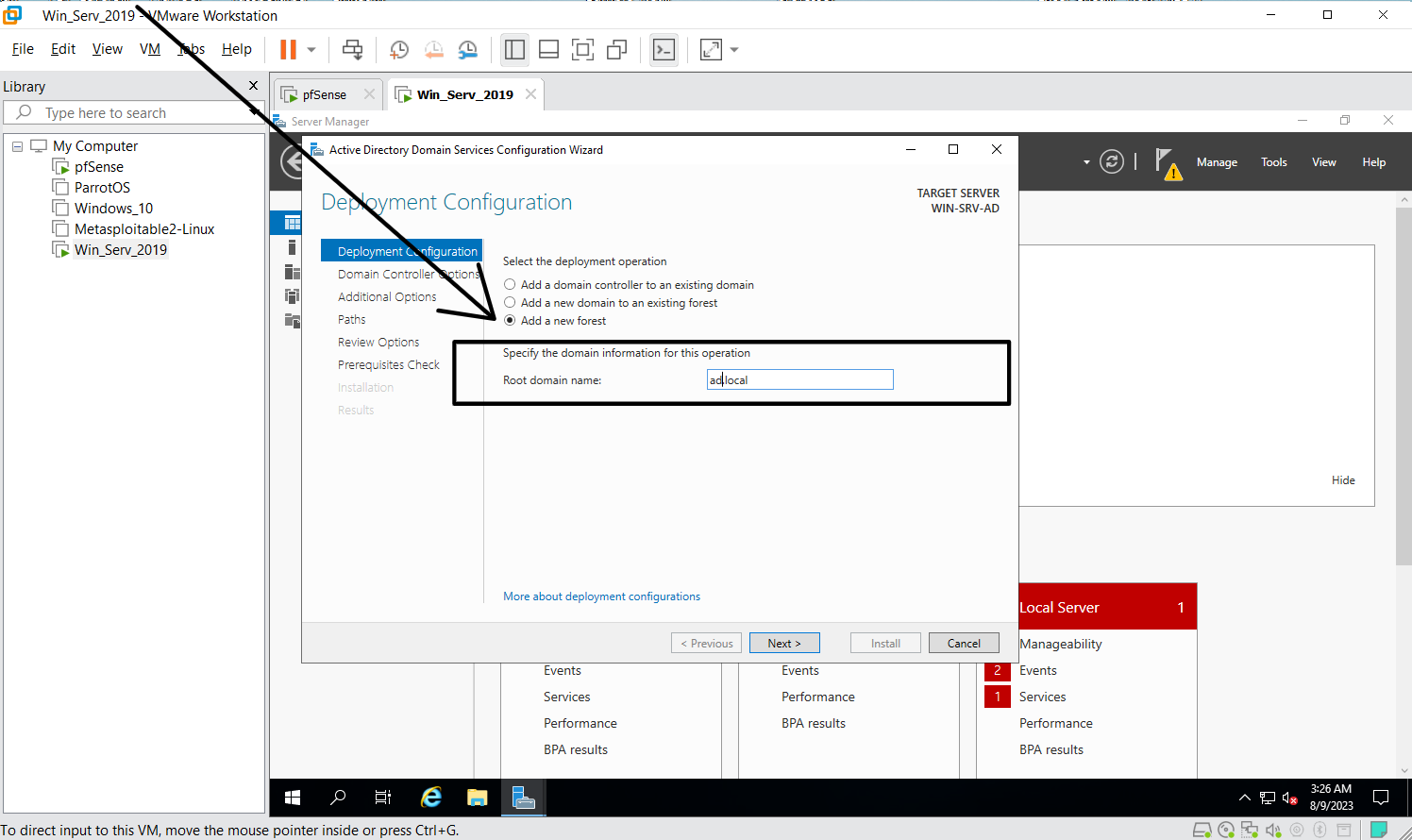Collapse the My Computer tree node
The width and height of the screenshot is (1412, 840).
17,146
